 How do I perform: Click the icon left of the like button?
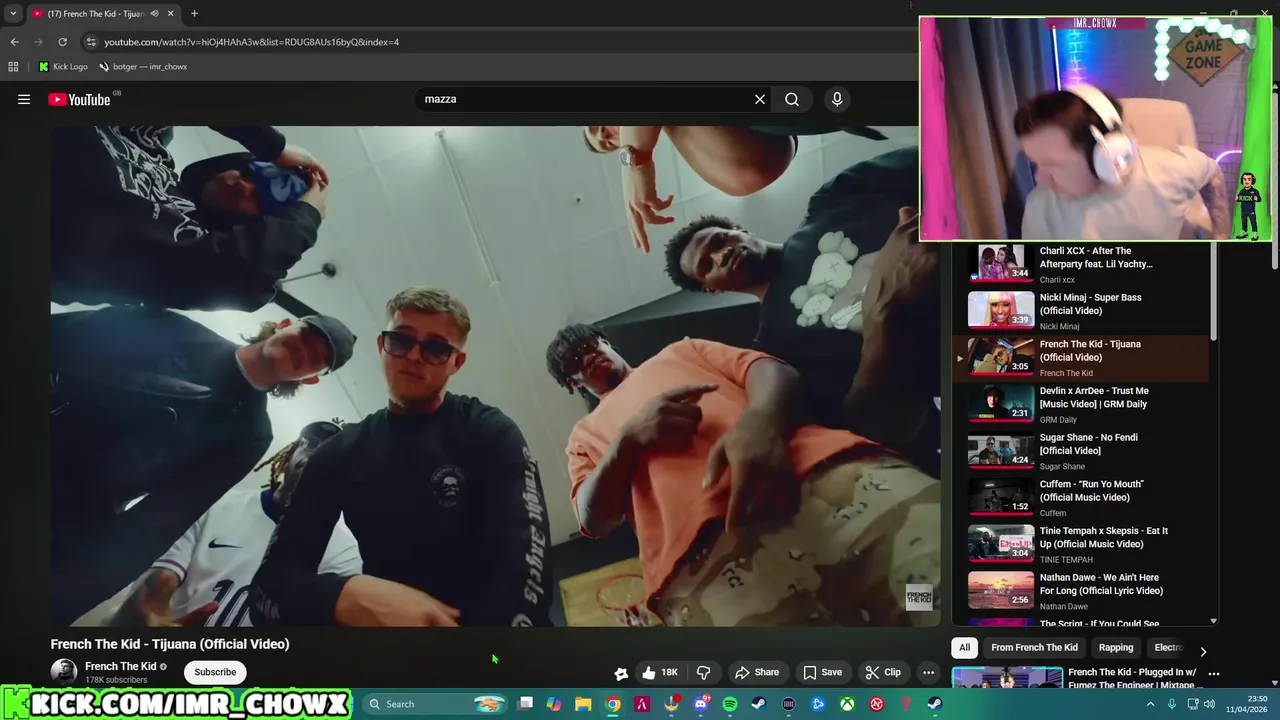pos(621,673)
